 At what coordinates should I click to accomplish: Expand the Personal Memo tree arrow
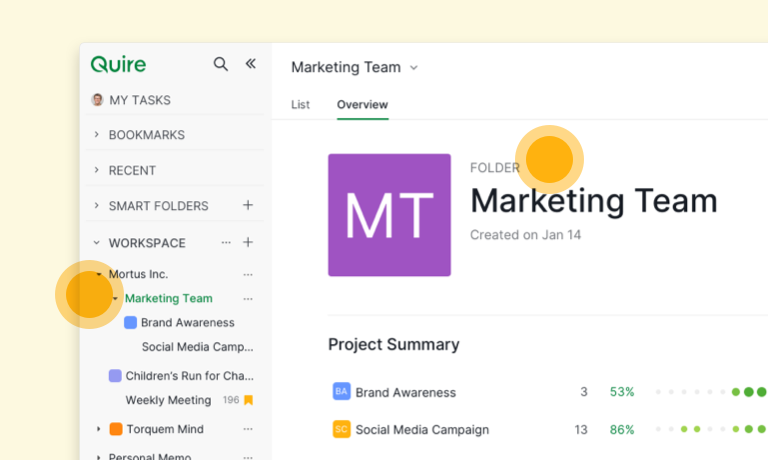point(98,457)
